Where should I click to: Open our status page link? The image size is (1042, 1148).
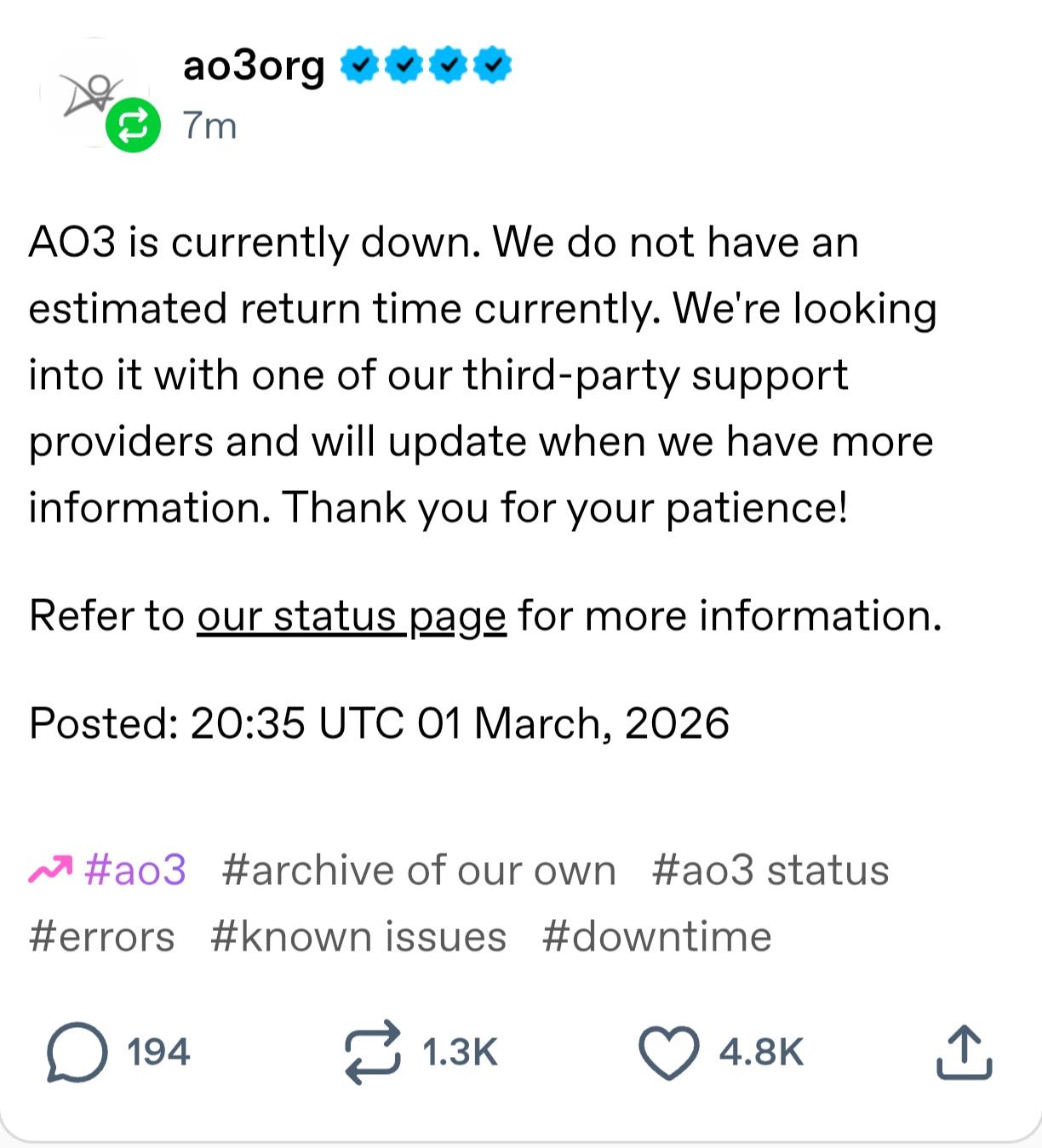(352, 616)
